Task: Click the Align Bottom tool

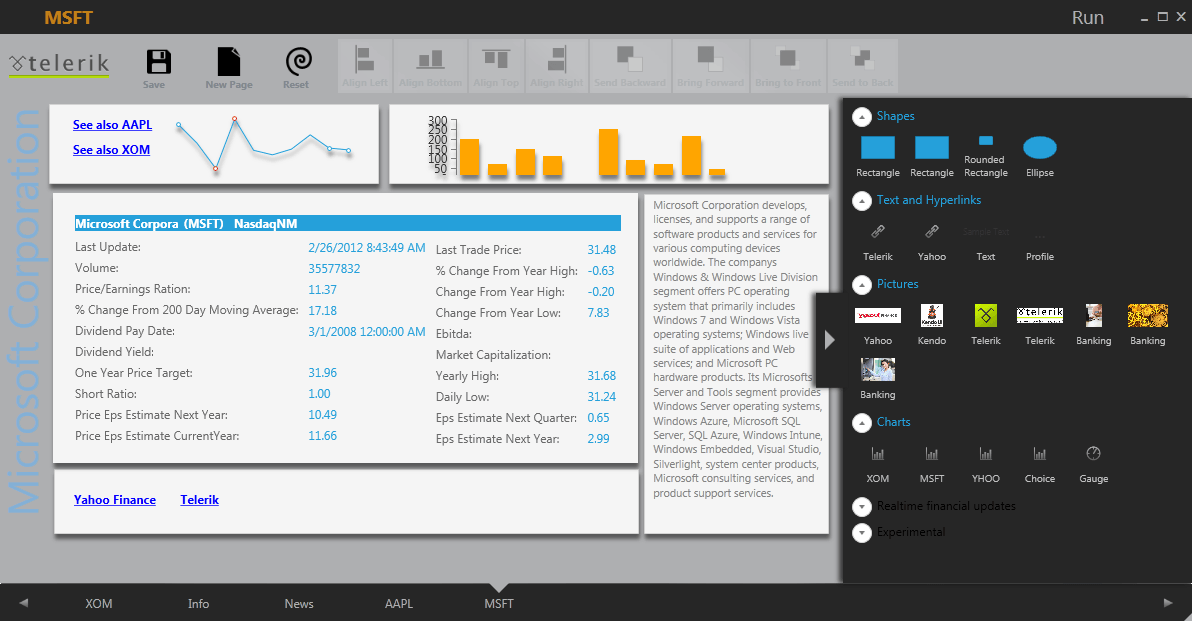Action: pyautogui.click(x=430, y=66)
